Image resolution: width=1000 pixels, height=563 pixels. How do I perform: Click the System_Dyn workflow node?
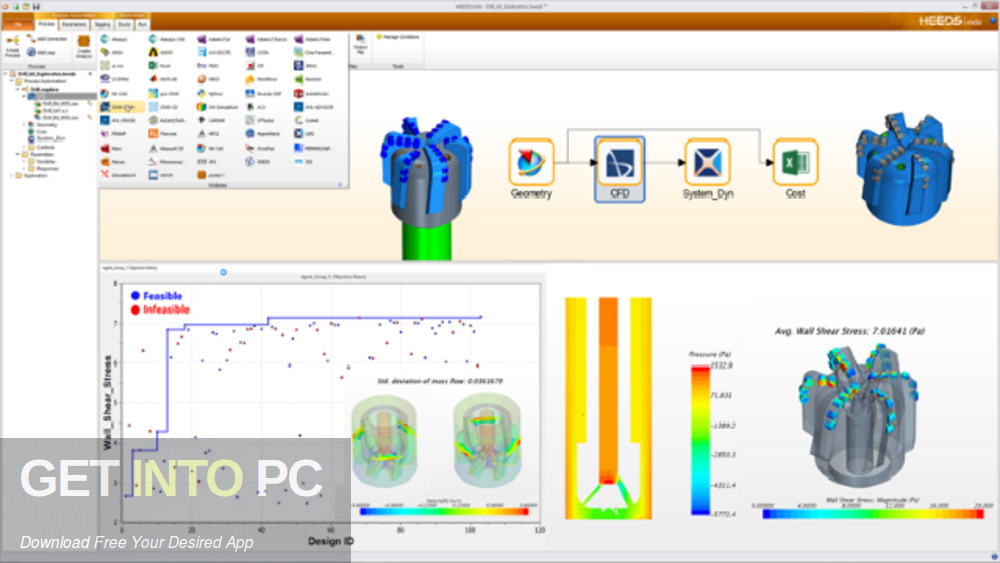point(707,169)
